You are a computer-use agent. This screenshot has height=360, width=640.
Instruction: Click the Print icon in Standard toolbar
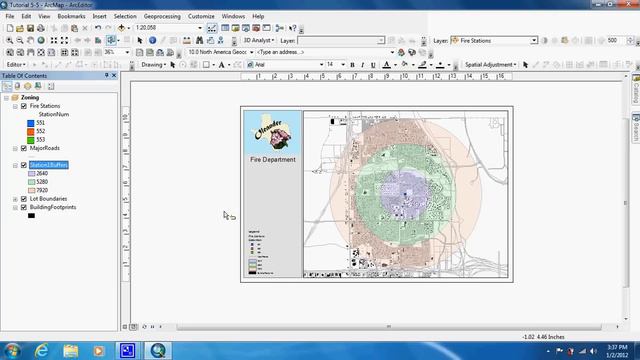(40, 28)
